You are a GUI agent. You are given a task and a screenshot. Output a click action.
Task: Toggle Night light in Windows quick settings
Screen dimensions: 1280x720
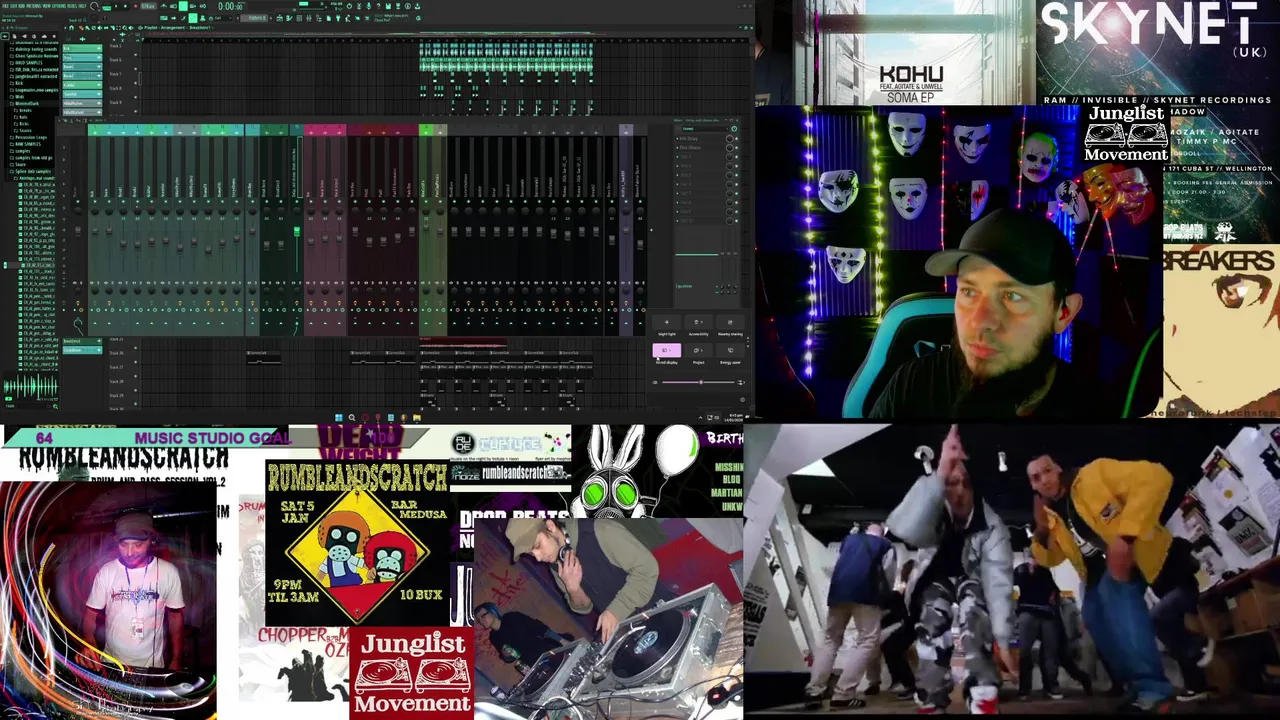[667, 322]
